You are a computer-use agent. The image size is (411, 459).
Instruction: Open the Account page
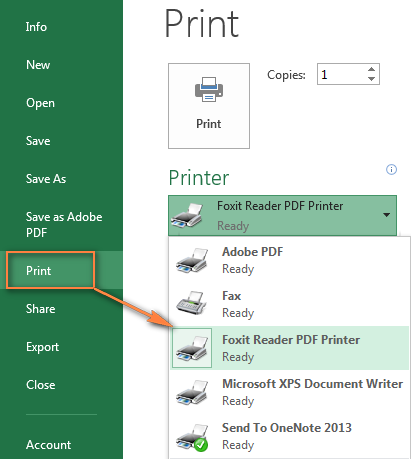48,445
